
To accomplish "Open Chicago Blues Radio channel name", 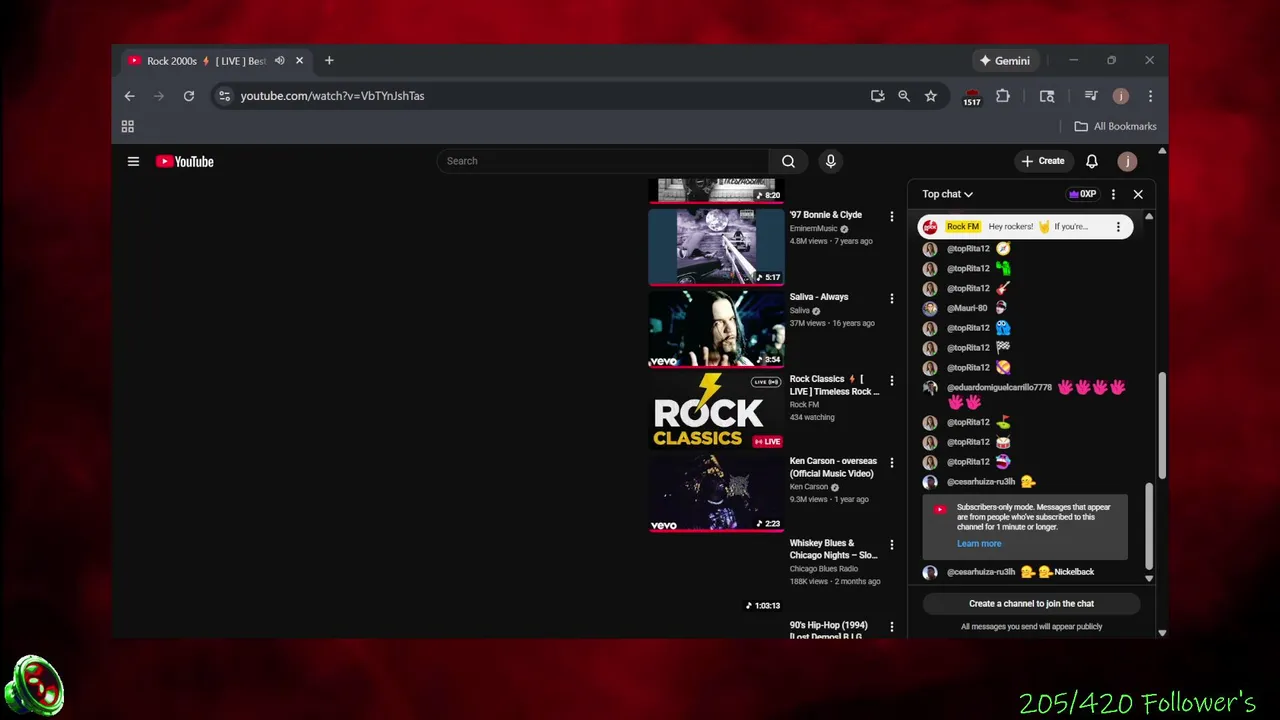I will [824, 569].
